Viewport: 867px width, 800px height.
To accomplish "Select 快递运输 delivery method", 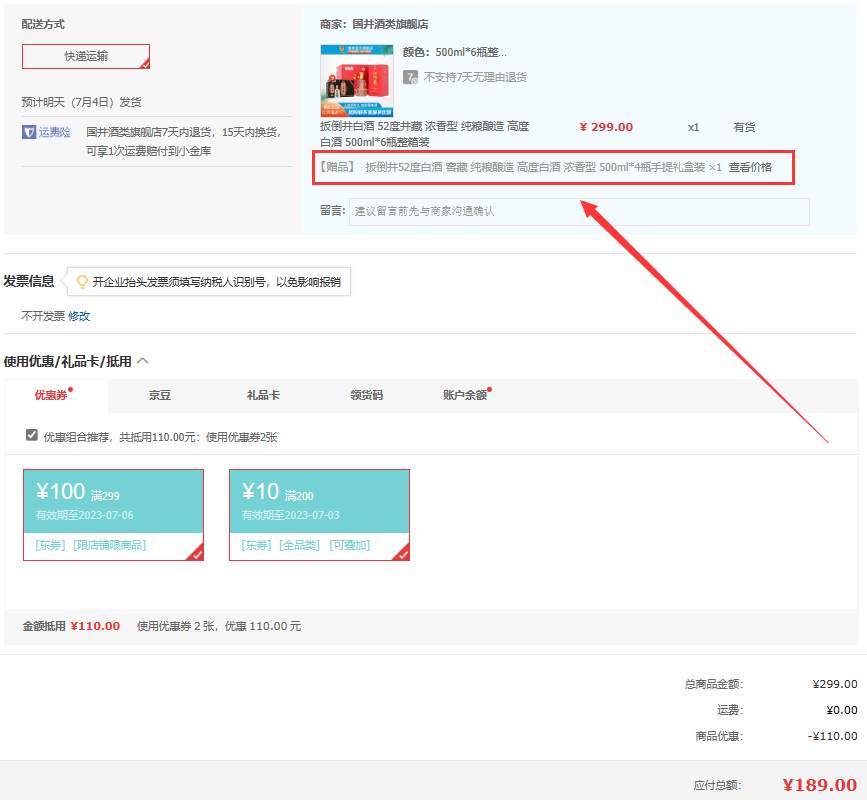I will pyautogui.click(x=86, y=56).
